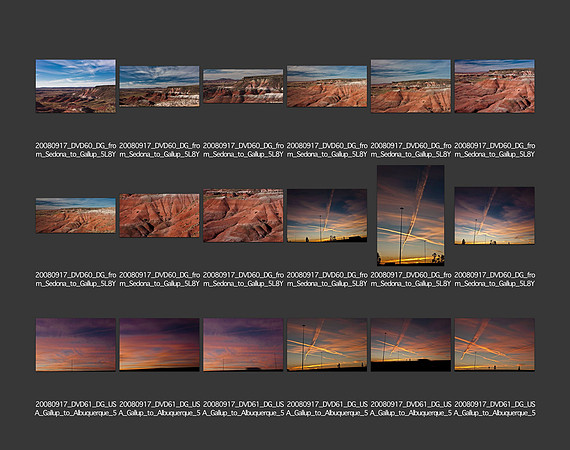The height and width of the screenshot is (450, 570).
Task: Select the close-up eroded red ridges thumbnail without sky
Action: point(159,216)
